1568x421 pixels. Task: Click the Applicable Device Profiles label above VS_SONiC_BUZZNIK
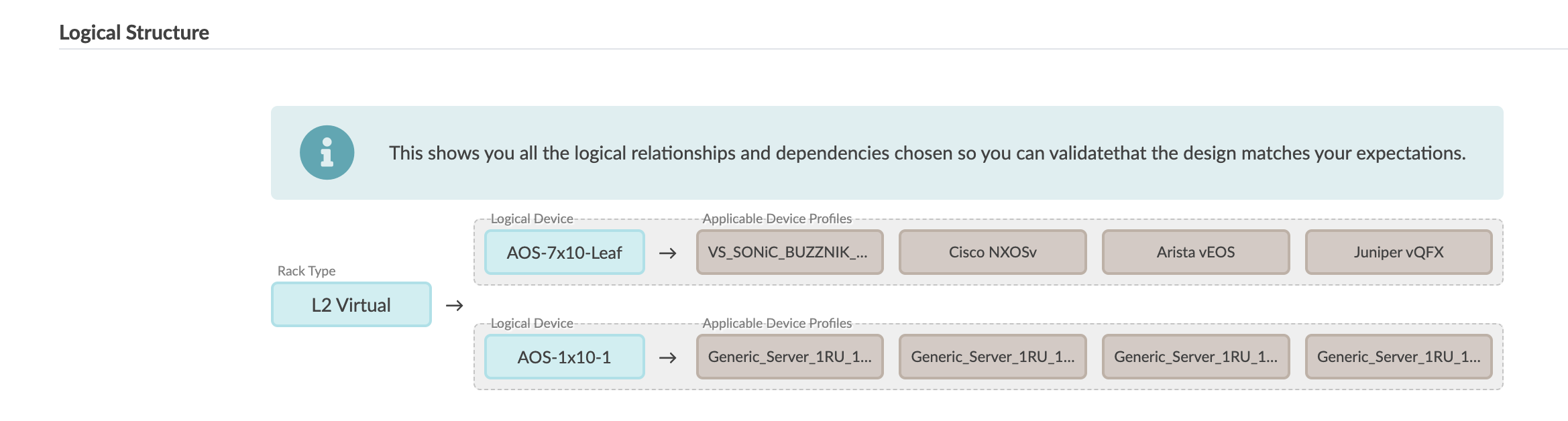coord(777,219)
